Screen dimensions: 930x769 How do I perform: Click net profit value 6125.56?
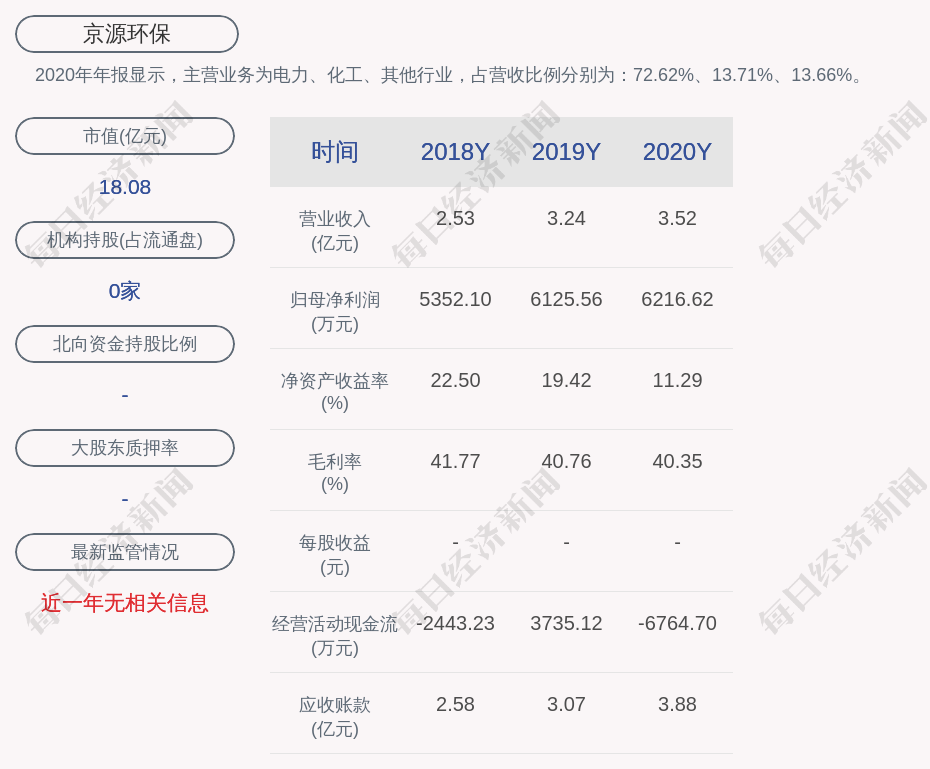pyautogui.click(x=566, y=299)
